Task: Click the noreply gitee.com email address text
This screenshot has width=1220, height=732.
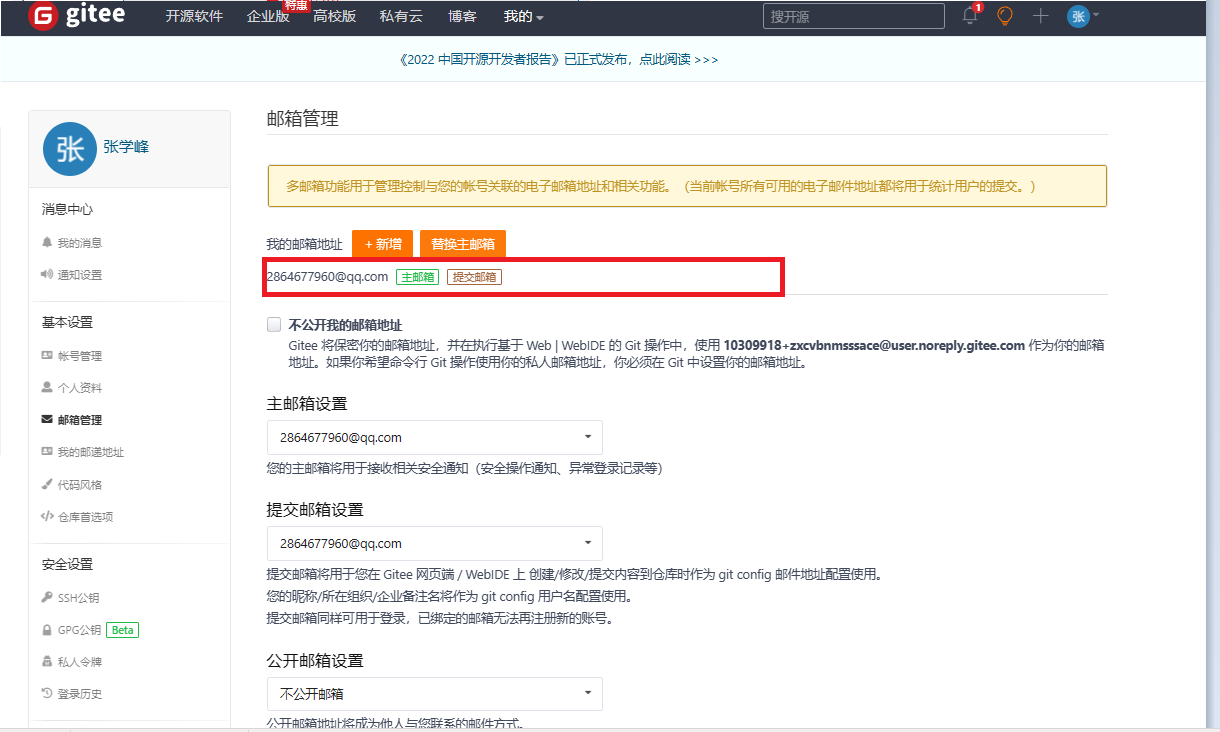Action: (874, 345)
